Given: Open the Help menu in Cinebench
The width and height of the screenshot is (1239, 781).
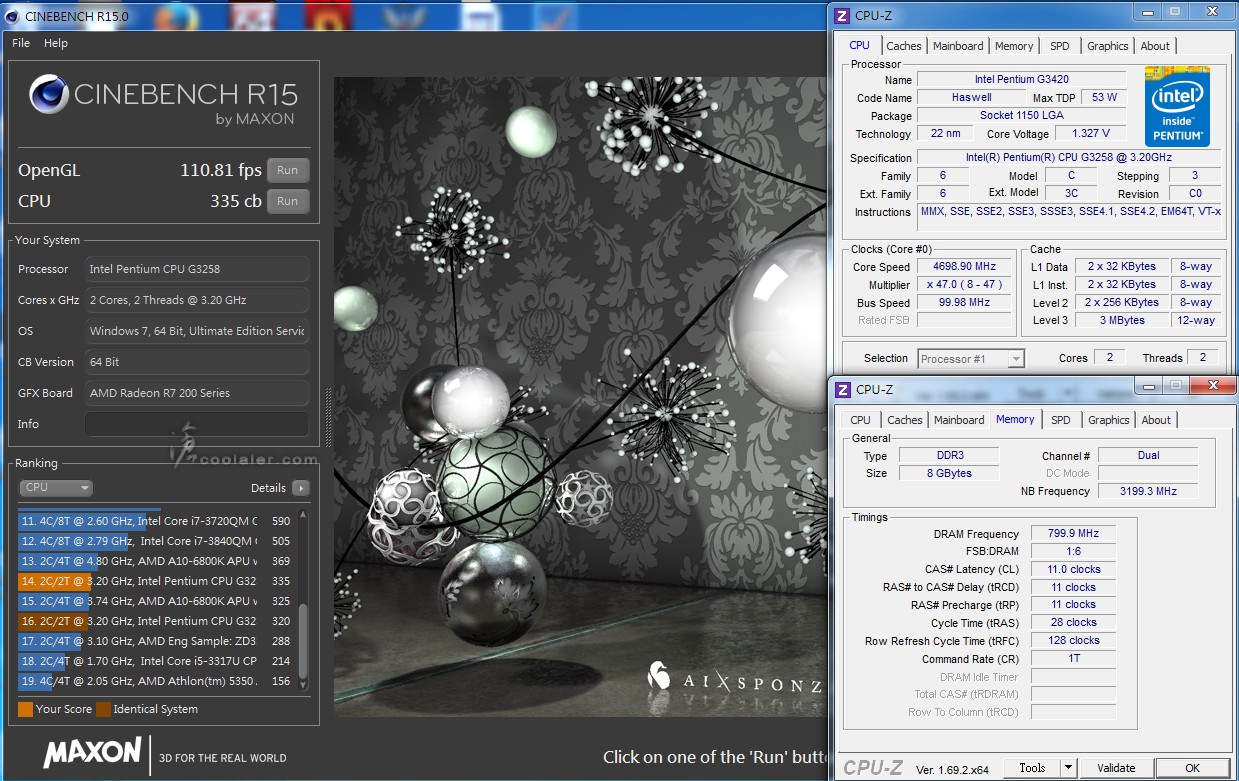Looking at the screenshot, I should pos(56,43).
